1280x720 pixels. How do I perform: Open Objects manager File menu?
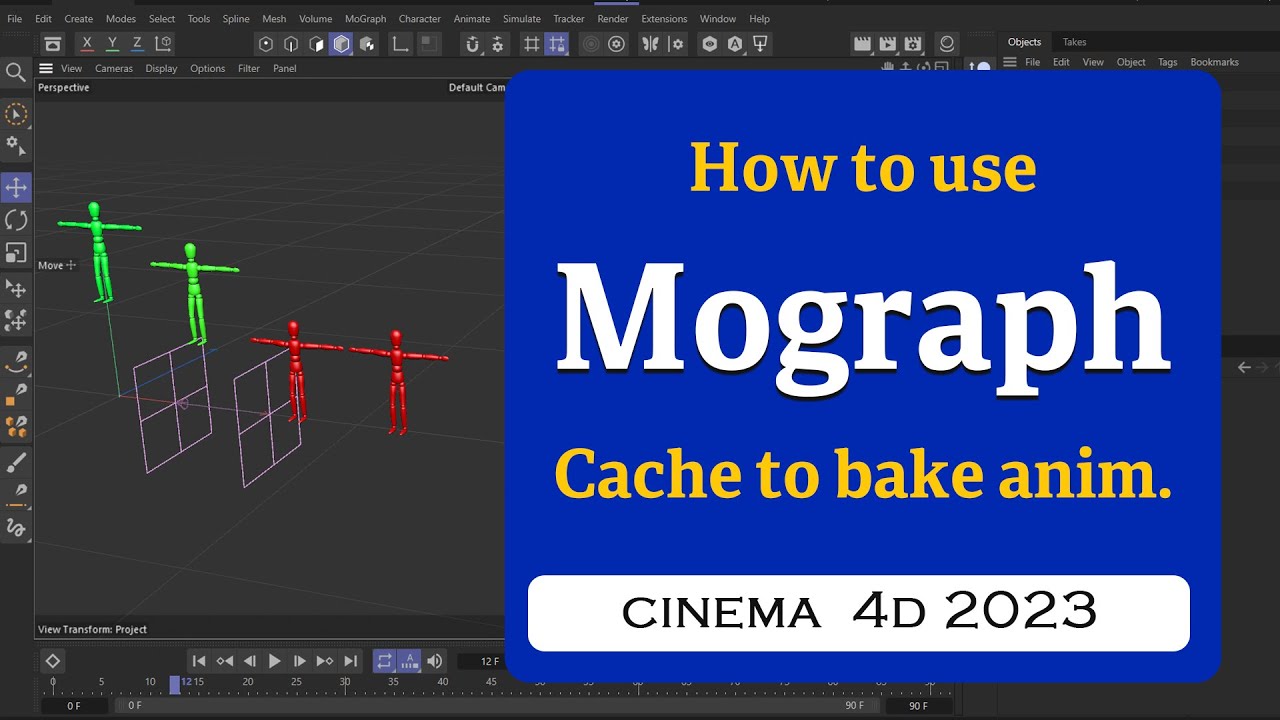pos(1033,62)
